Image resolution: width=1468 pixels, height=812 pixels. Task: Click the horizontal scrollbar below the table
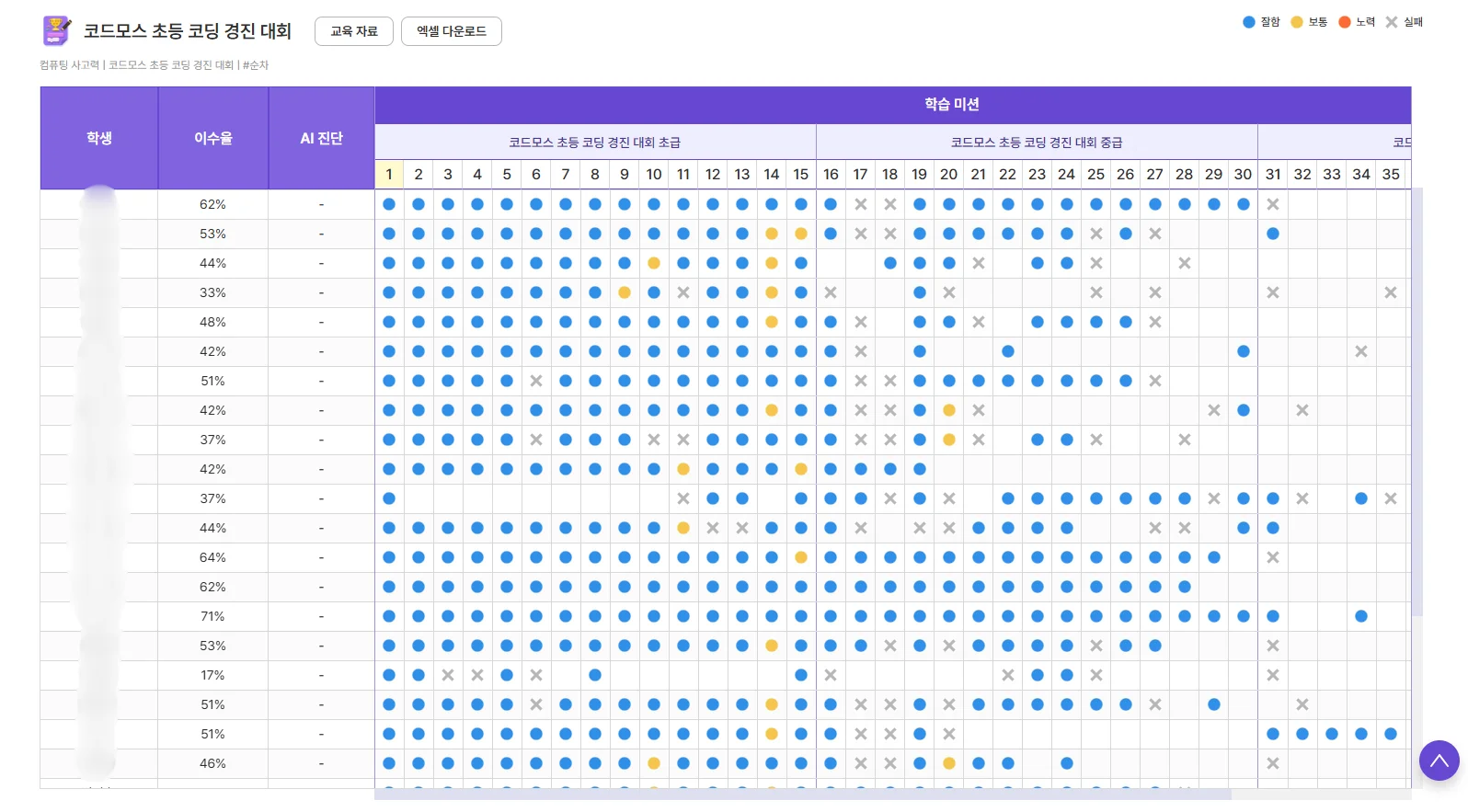[x=802, y=794]
